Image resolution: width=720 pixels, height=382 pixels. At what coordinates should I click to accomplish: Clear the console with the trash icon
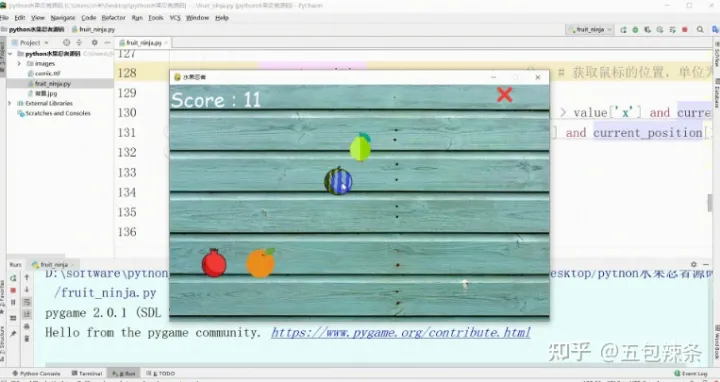click(x=27, y=338)
